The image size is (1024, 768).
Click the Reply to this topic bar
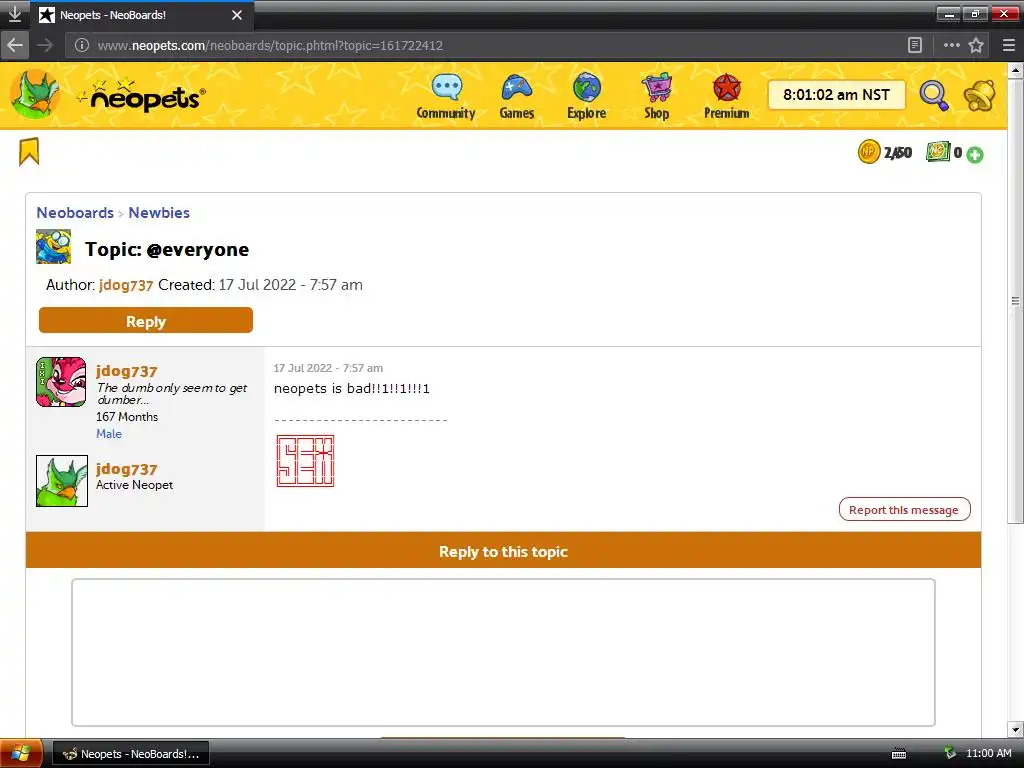503,551
